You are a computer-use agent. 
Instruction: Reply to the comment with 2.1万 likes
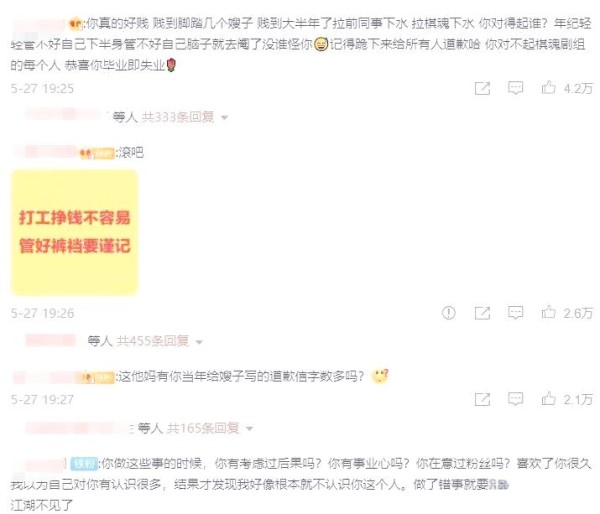(x=515, y=400)
